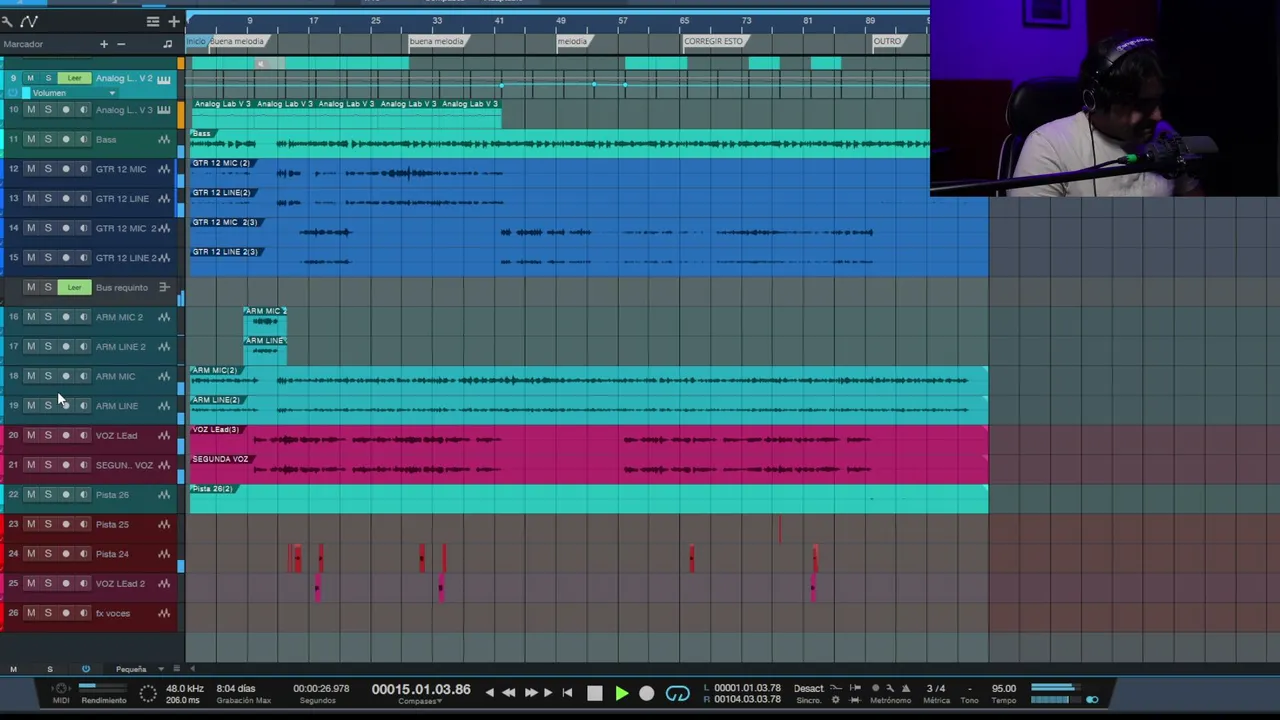Viewport: 1280px width, 720px height.
Task: Click loop start L 00001.01.03.78 field
Action: click(x=746, y=688)
